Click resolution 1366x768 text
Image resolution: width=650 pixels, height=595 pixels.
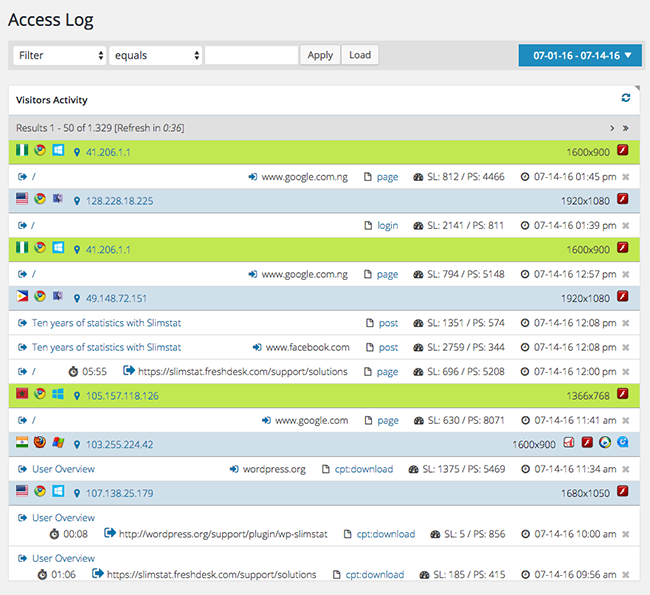click(588, 396)
